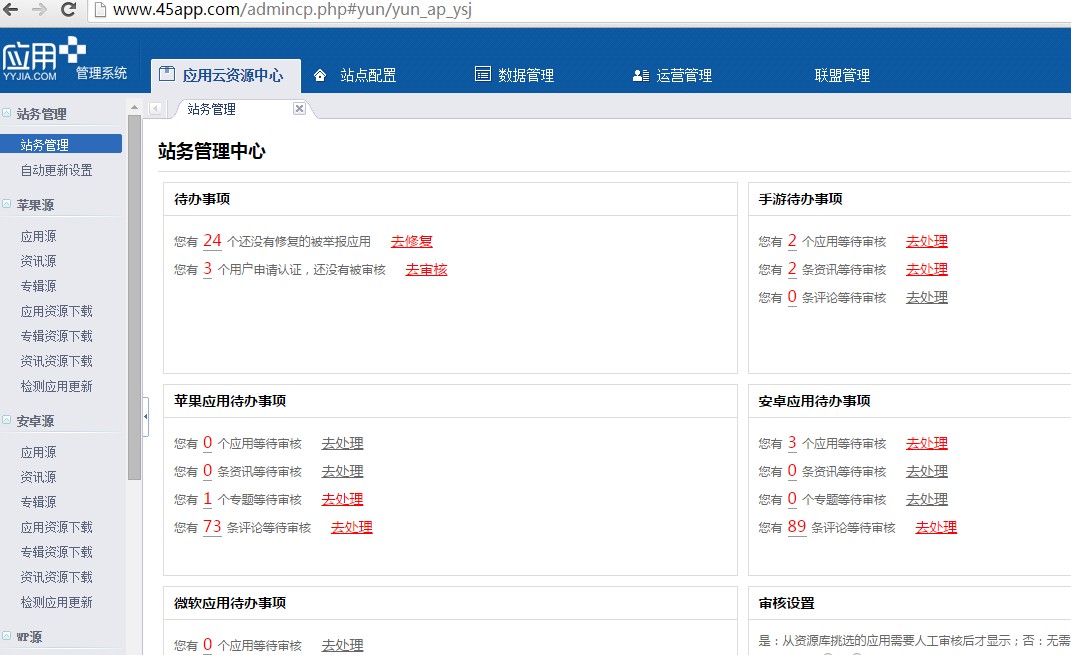Click 去处理 for 安卓 资讯 awaiting review
The height and width of the screenshot is (655, 1071).
(927, 471)
